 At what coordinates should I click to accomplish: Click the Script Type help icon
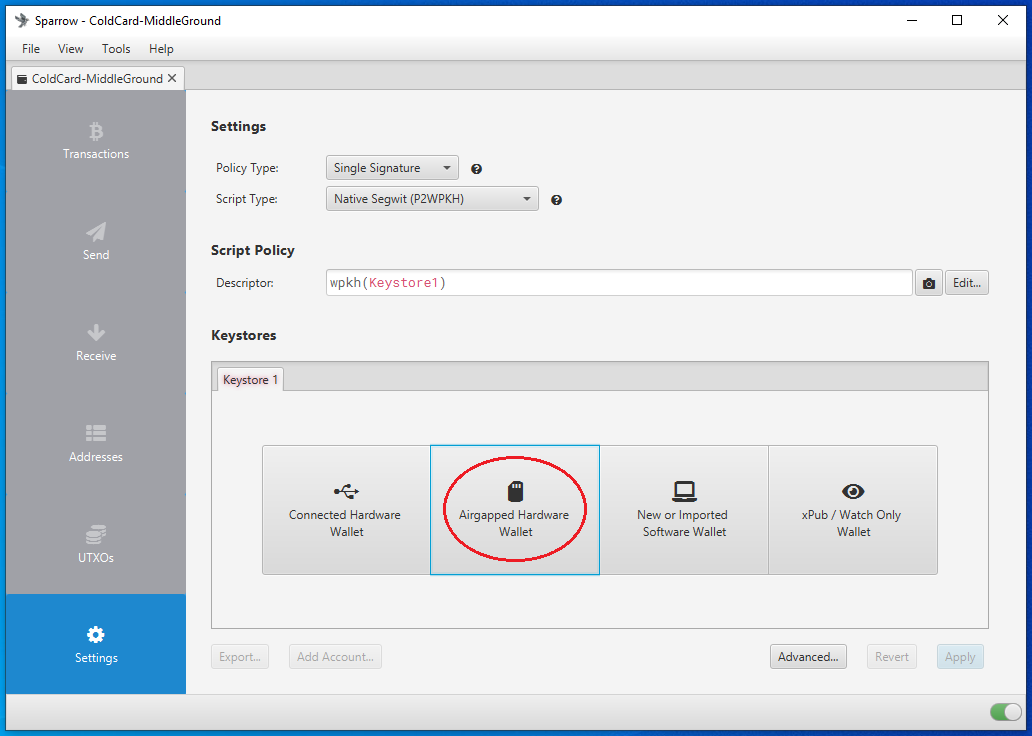(x=556, y=200)
